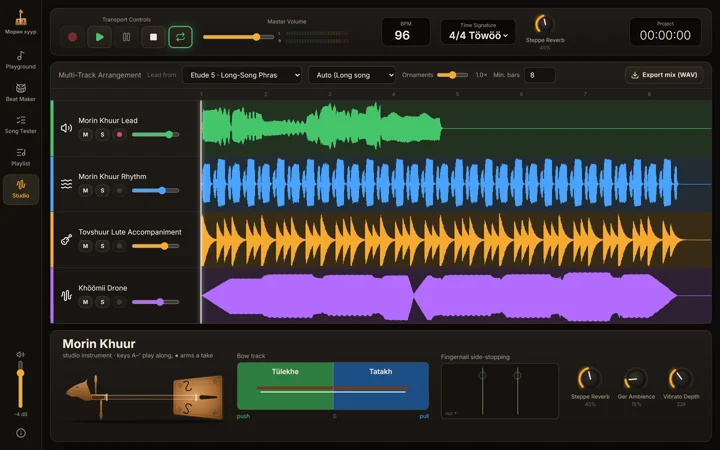720x450 pixels.
Task: Start playback with the green Play button
Action: pos(100,37)
